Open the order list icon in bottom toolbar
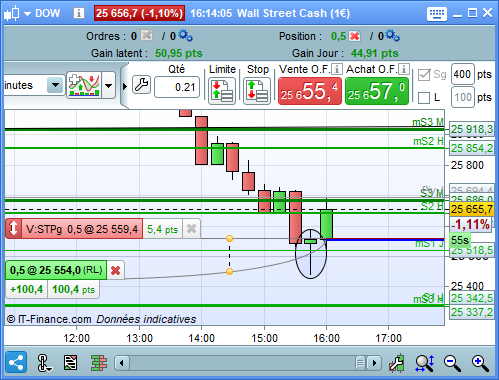This screenshot has height=380, width=499. (70, 363)
